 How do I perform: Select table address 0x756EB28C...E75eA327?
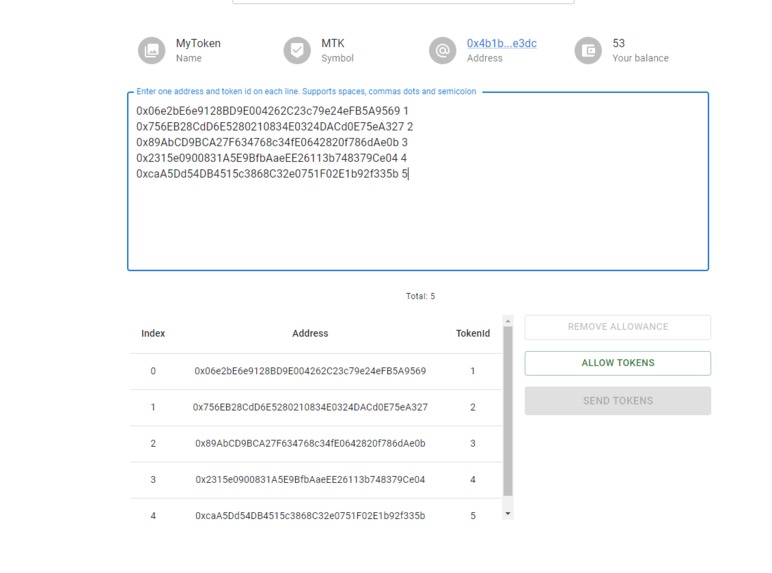point(310,407)
